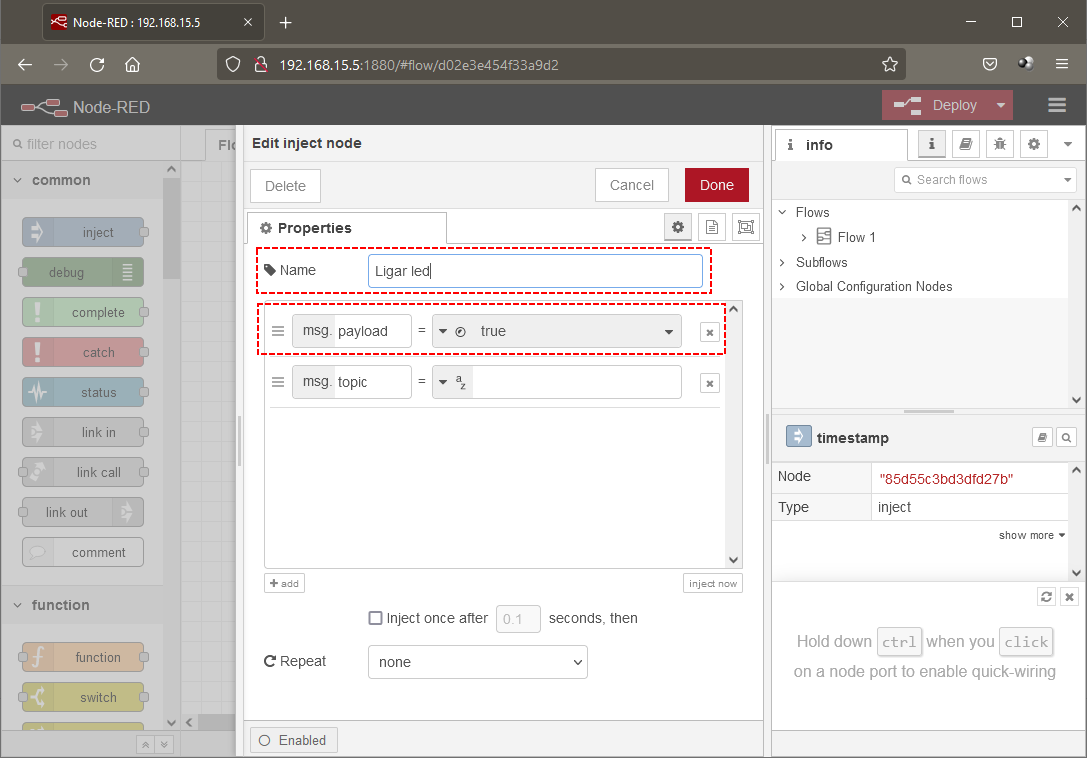Grab the msg.topic row reorder handle

(278, 382)
